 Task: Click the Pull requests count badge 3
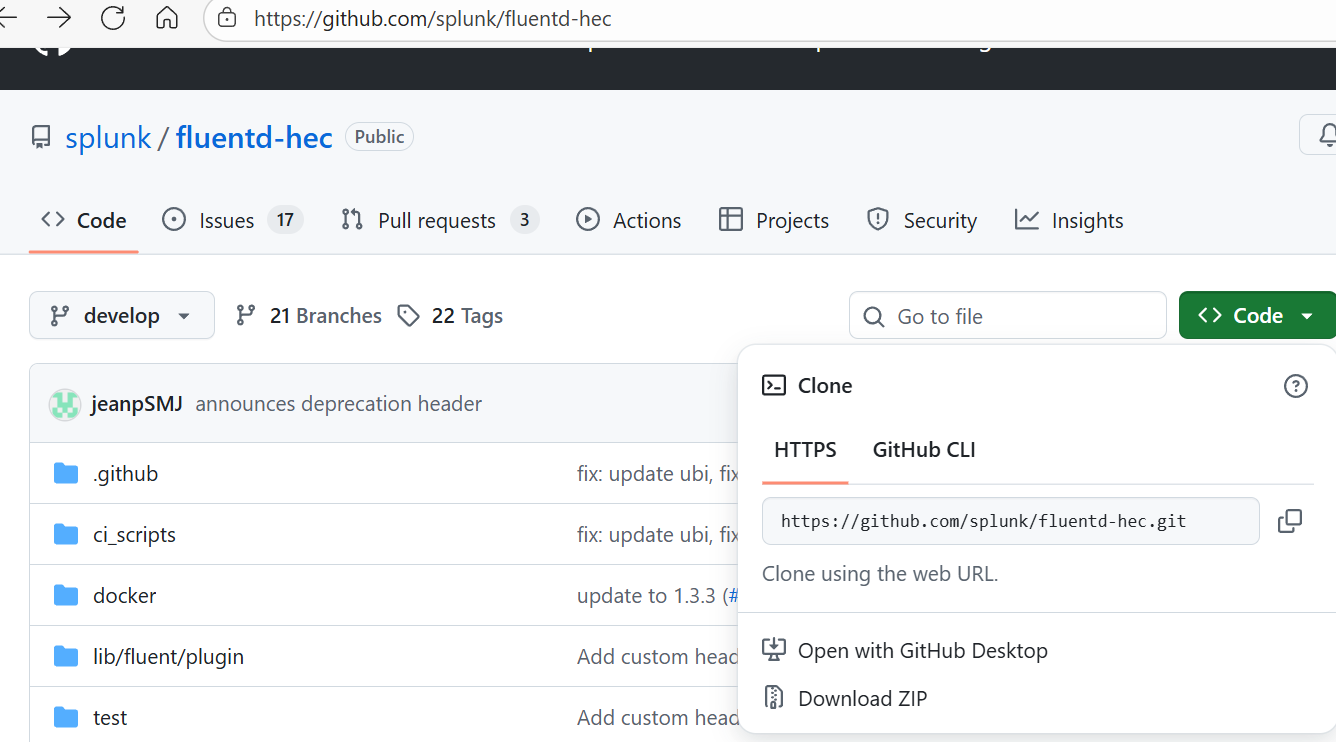[x=524, y=220]
